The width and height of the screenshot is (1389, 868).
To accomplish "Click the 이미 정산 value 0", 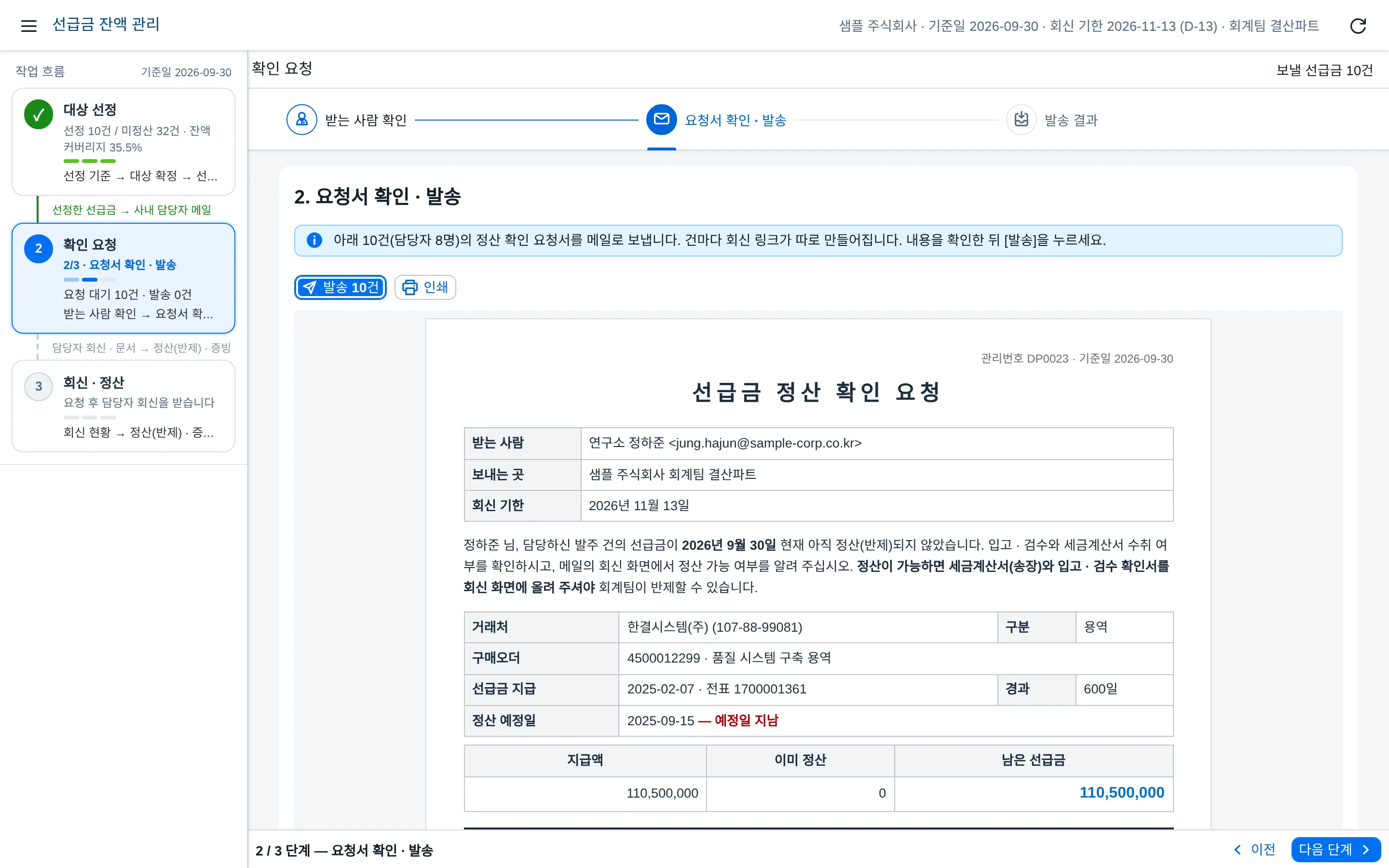I will point(882,793).
